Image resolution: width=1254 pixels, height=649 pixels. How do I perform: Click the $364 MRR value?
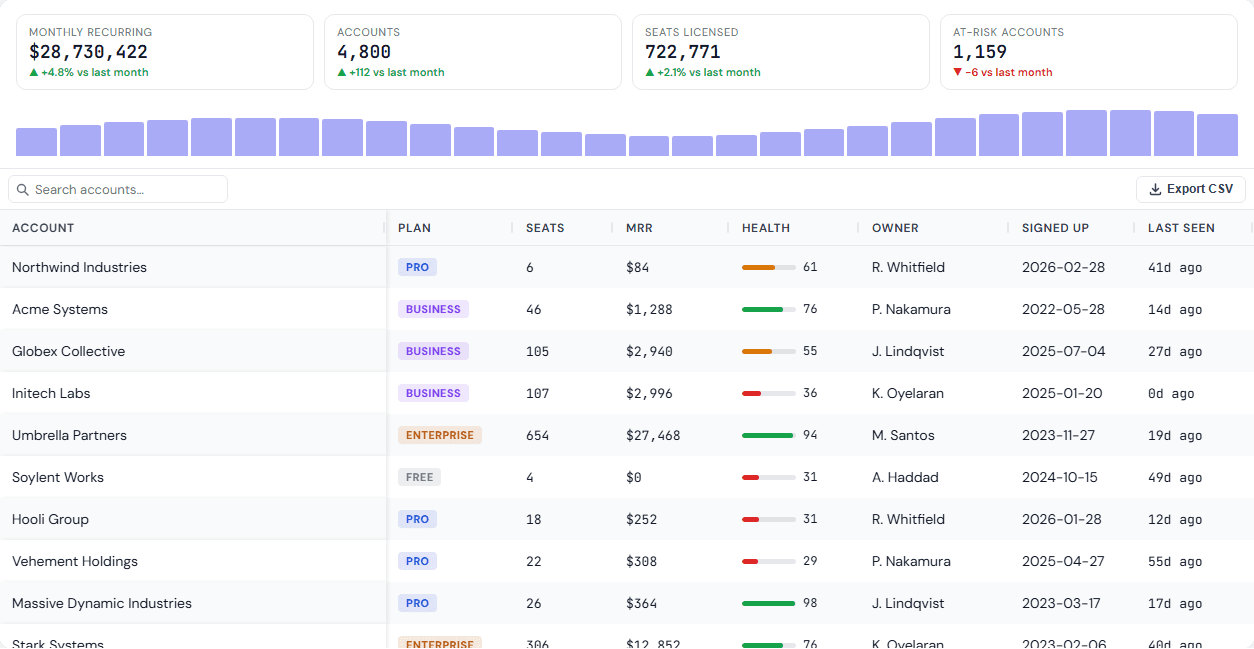641,603
